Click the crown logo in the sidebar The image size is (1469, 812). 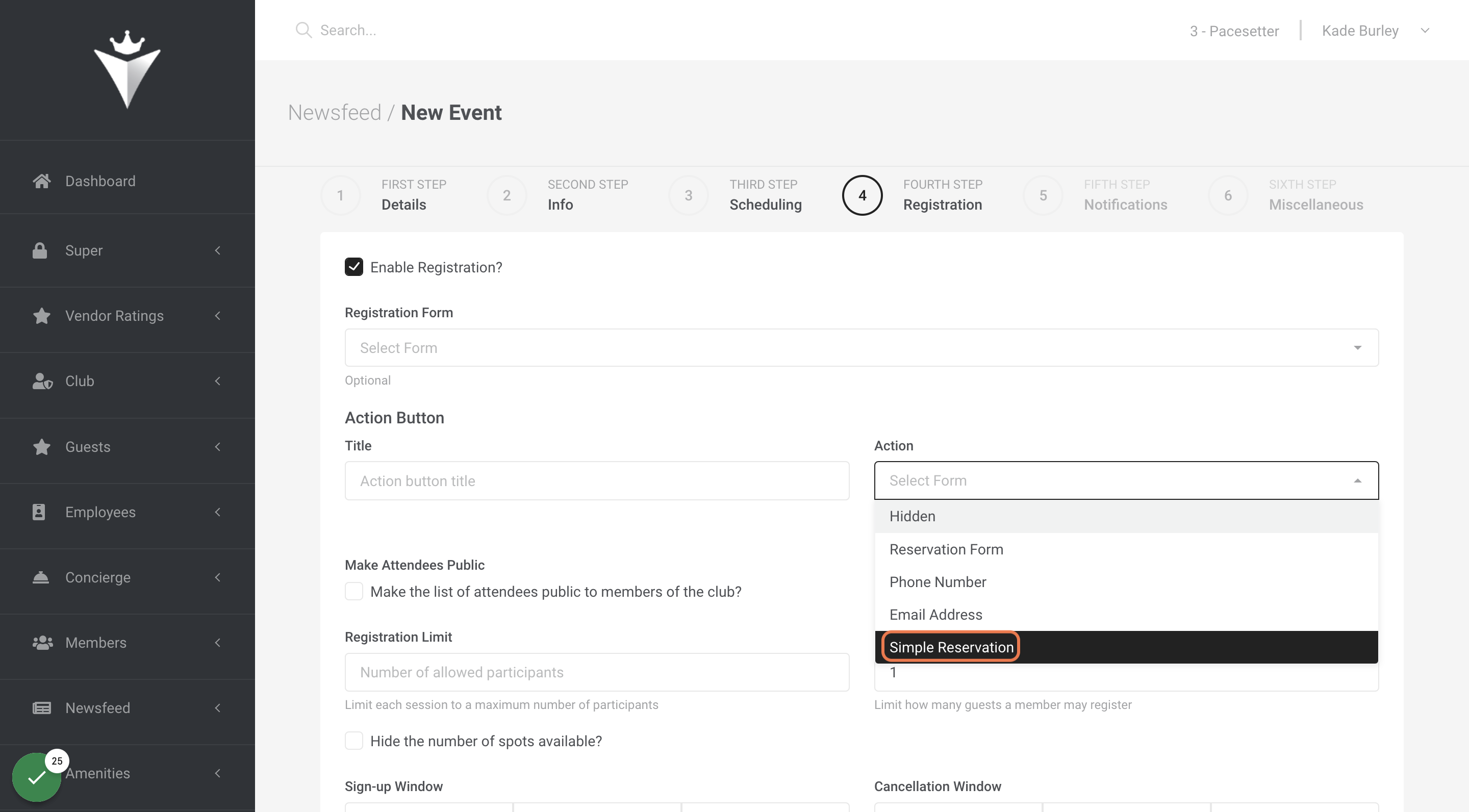(127, 69)
